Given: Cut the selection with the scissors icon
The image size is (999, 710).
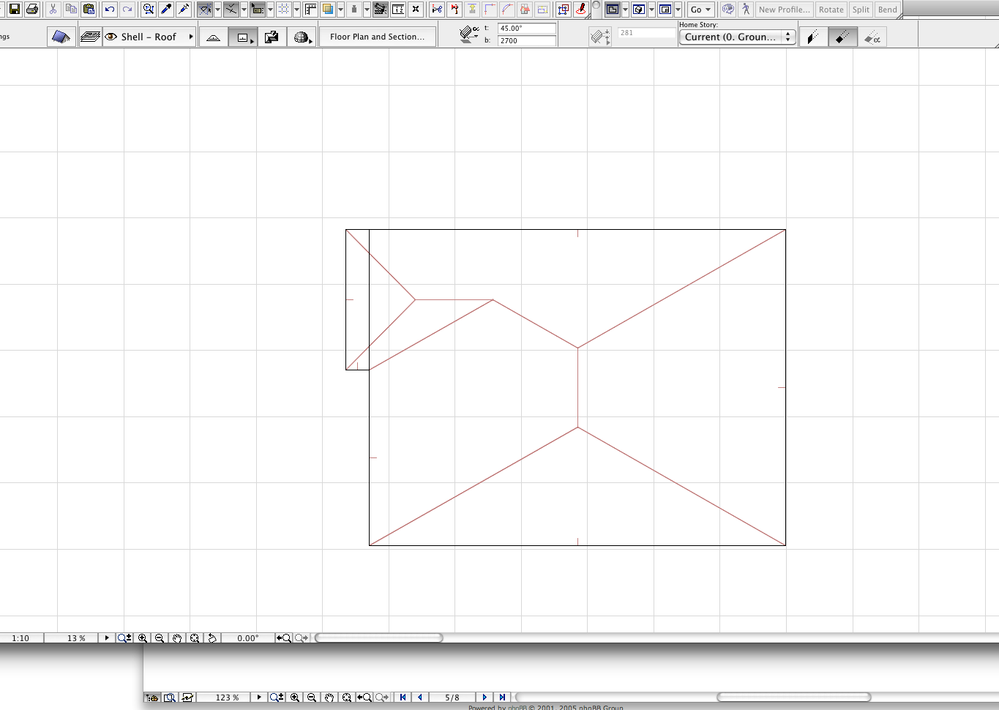Looking at the screenshot, I should 52,9.
